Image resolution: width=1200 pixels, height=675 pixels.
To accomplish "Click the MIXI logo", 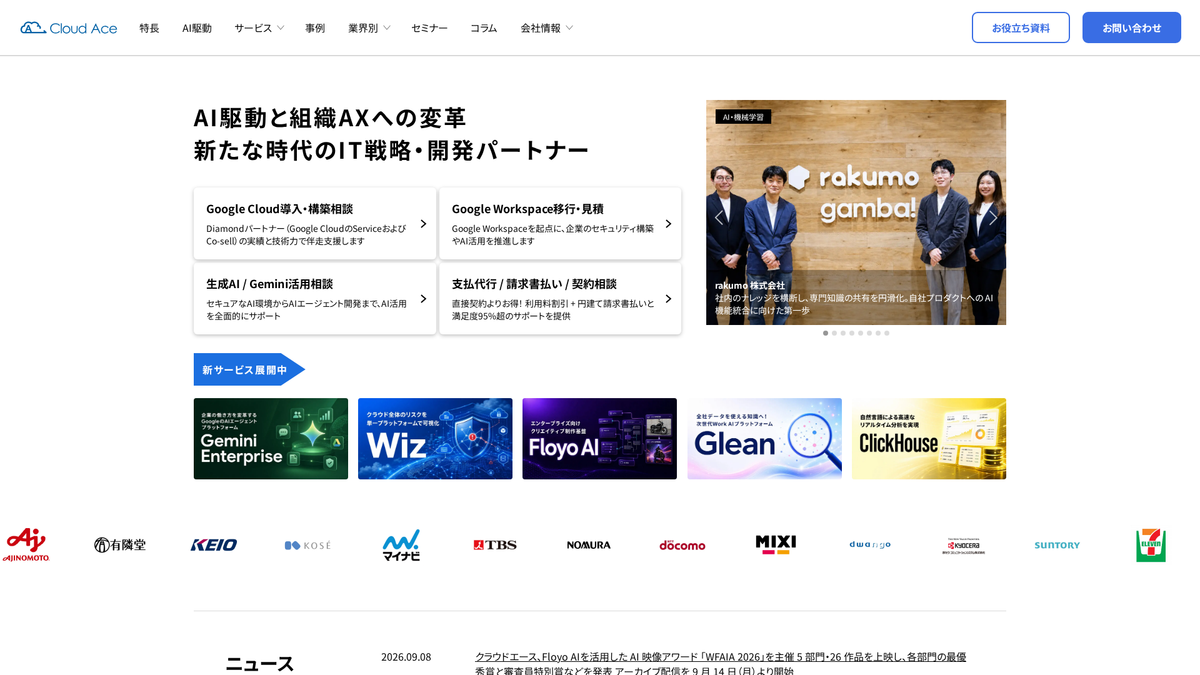I will [776, 545].
